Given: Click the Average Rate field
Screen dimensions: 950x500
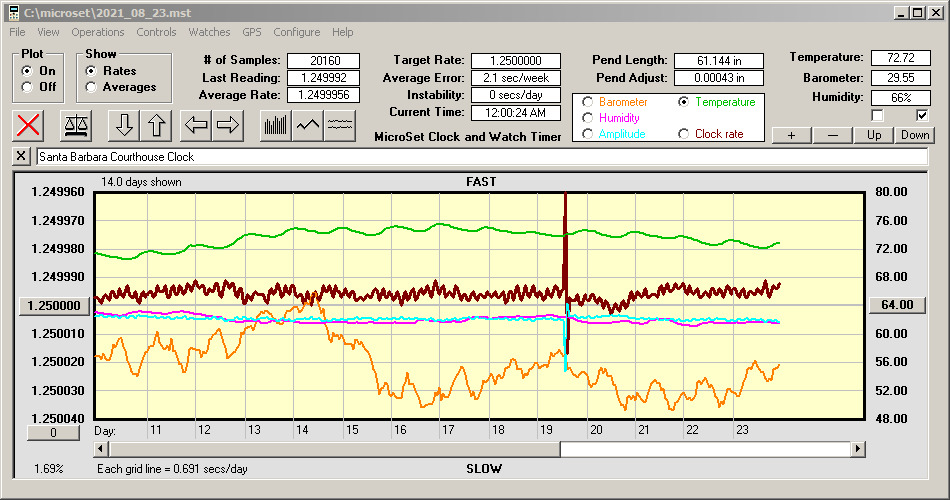Looking at the screenshot, I should 324,95.
